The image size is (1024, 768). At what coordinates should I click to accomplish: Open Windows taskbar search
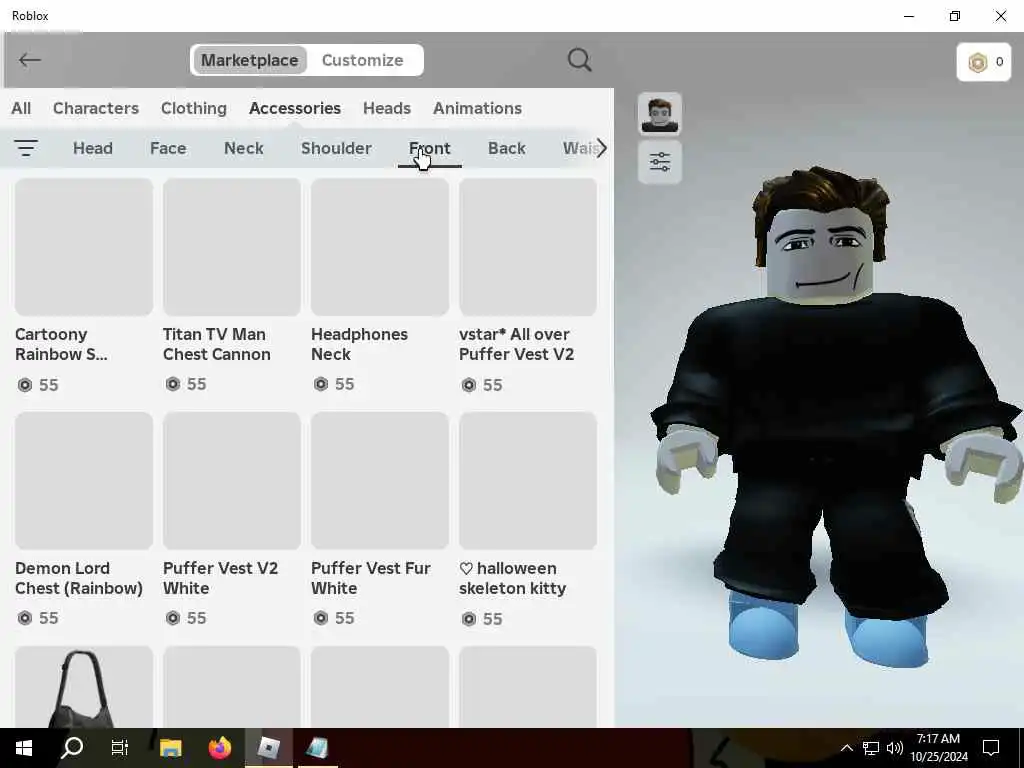click(72, 748)
